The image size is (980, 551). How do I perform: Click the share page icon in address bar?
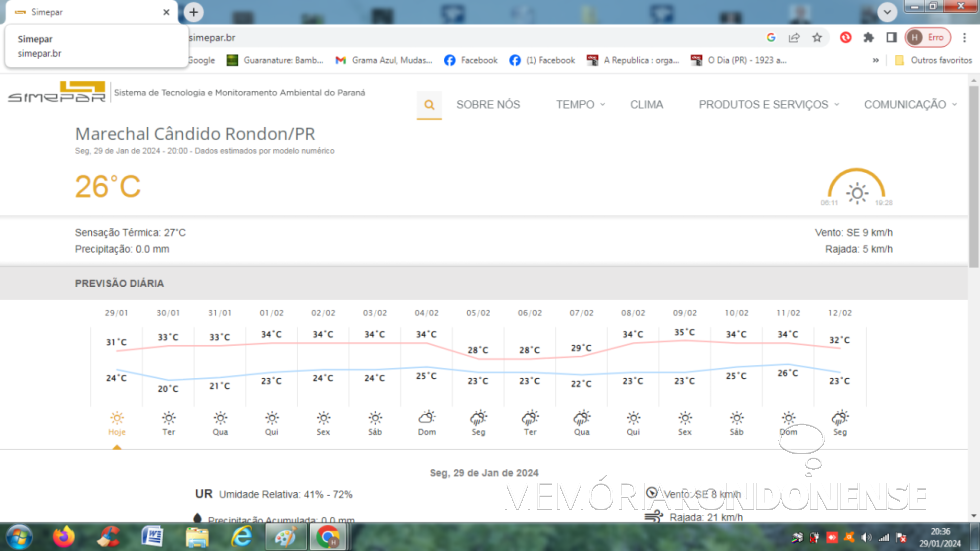pos(794,38)
